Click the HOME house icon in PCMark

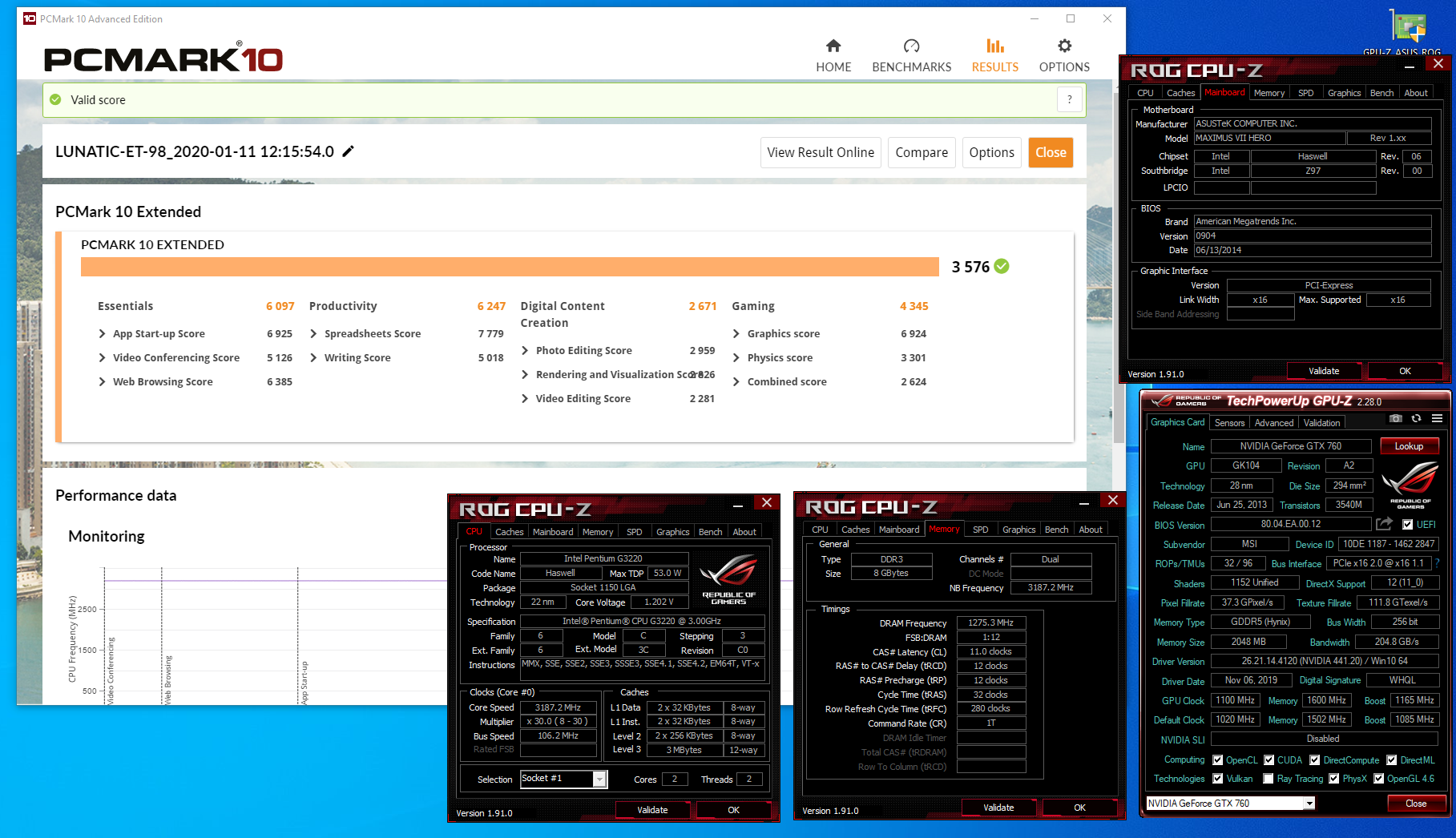[833, 46]
